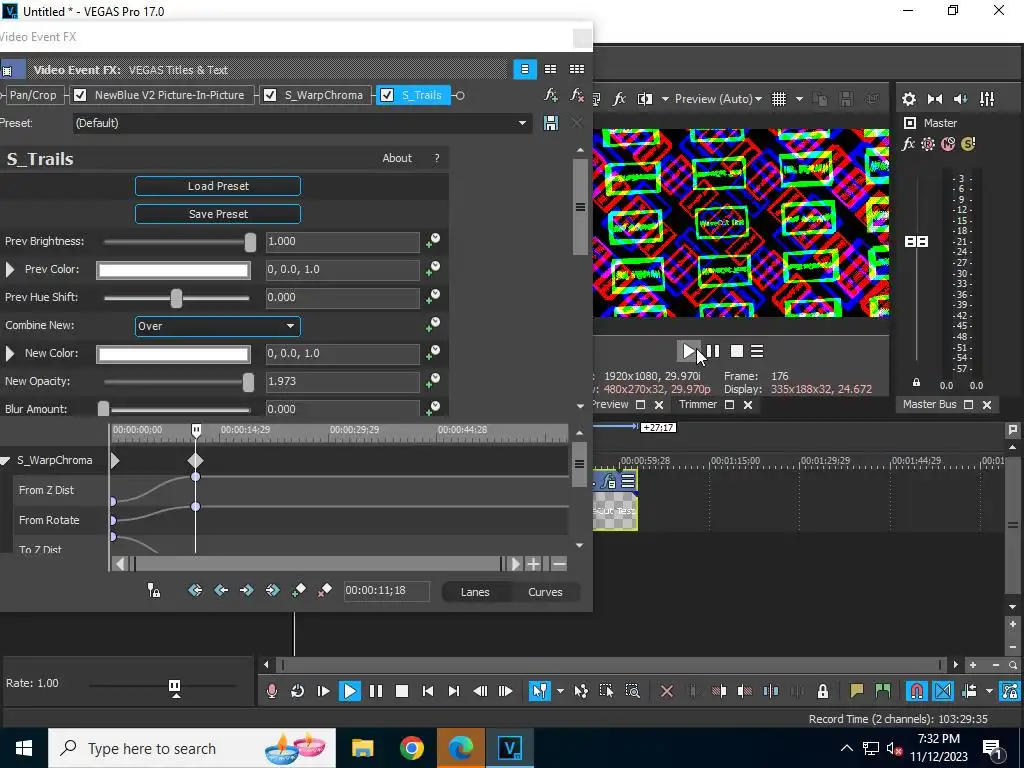Click Loop Playback icon in transport bar
The height and width of the screenshot is (768, 1024).
click(297, 691)
